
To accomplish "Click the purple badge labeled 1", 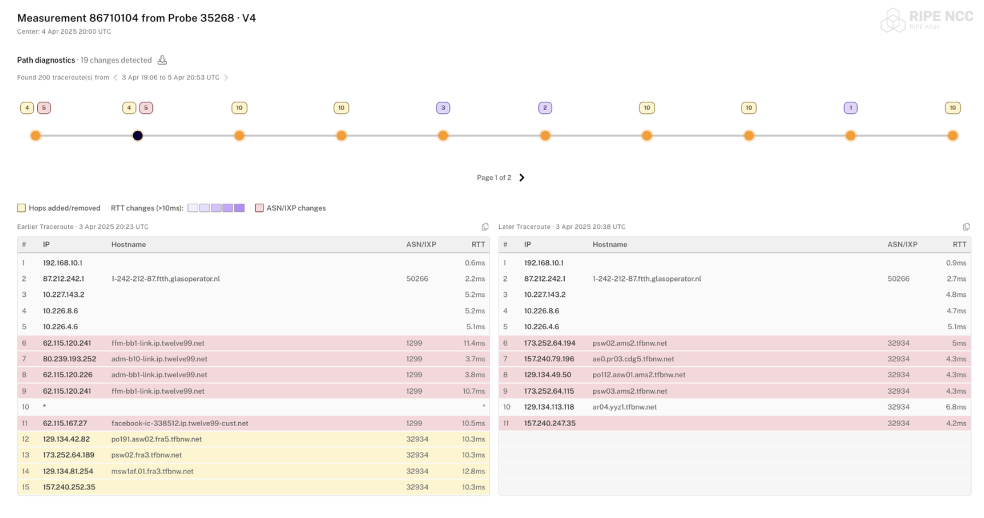I will point(850,108).
